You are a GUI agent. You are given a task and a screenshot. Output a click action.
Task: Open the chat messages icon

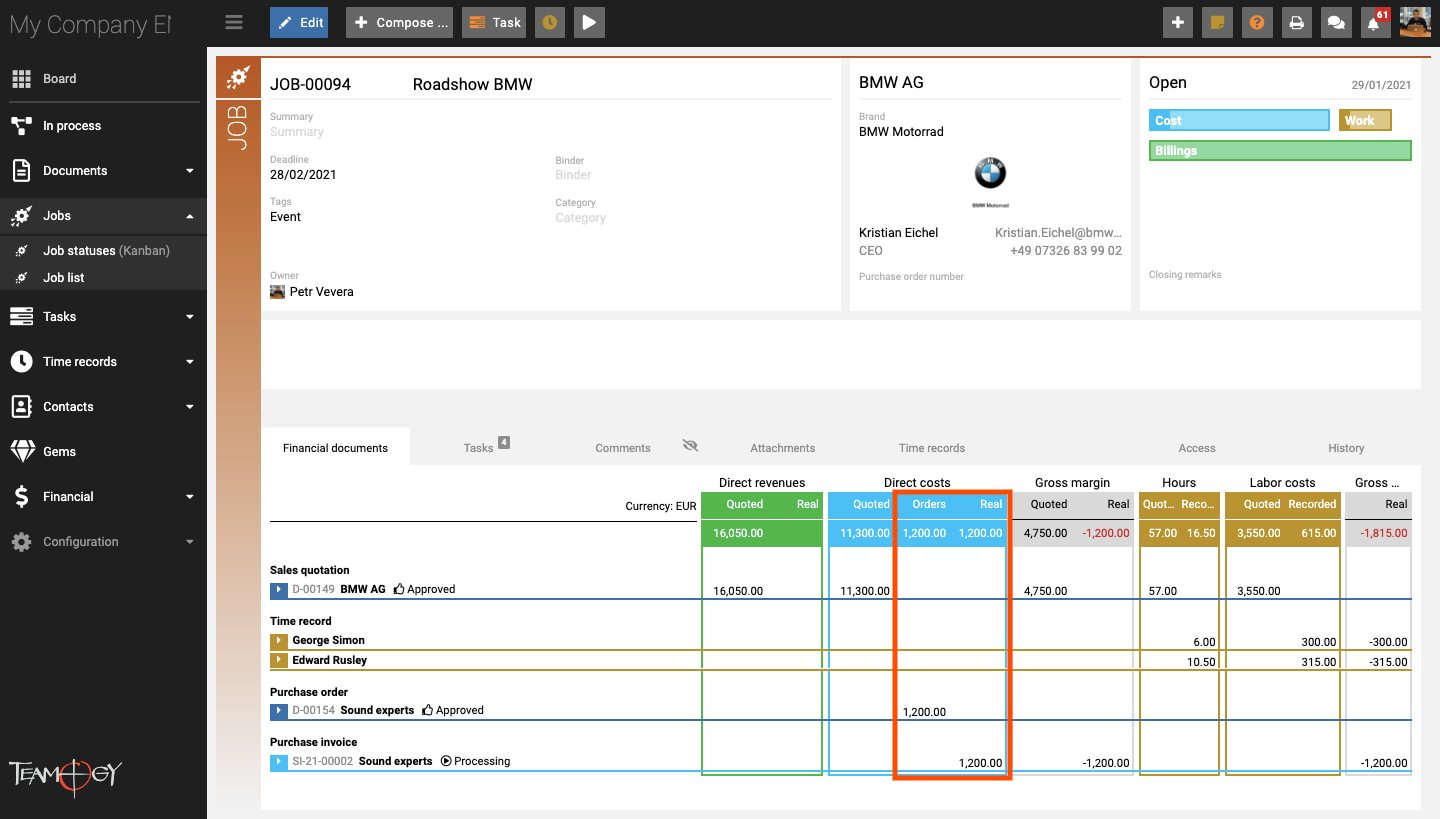point(1336,22)
